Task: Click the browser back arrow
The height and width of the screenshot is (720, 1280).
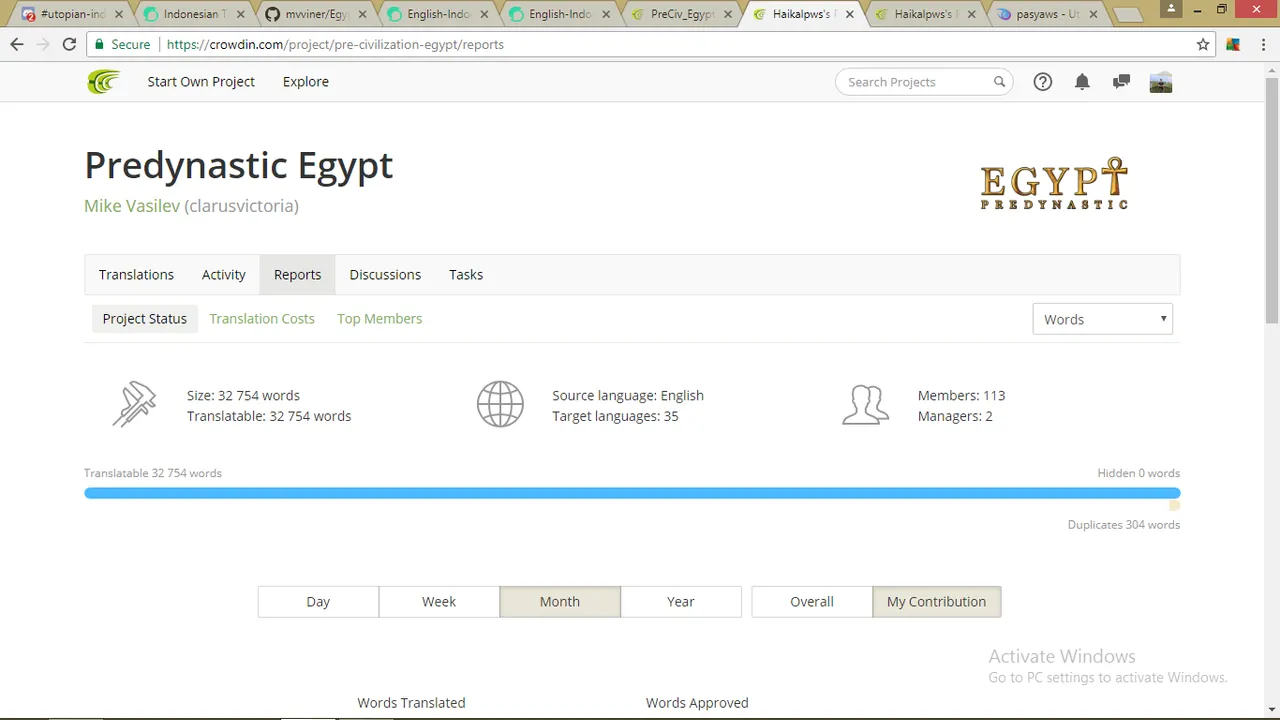Action: (17, 44)
